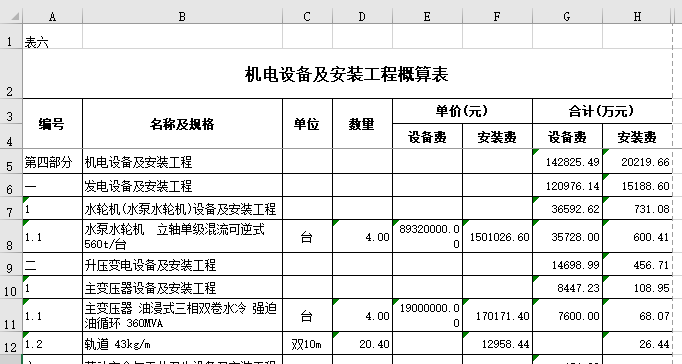
Task: Click cell with value 1501026.60
Action: [498, 236]
